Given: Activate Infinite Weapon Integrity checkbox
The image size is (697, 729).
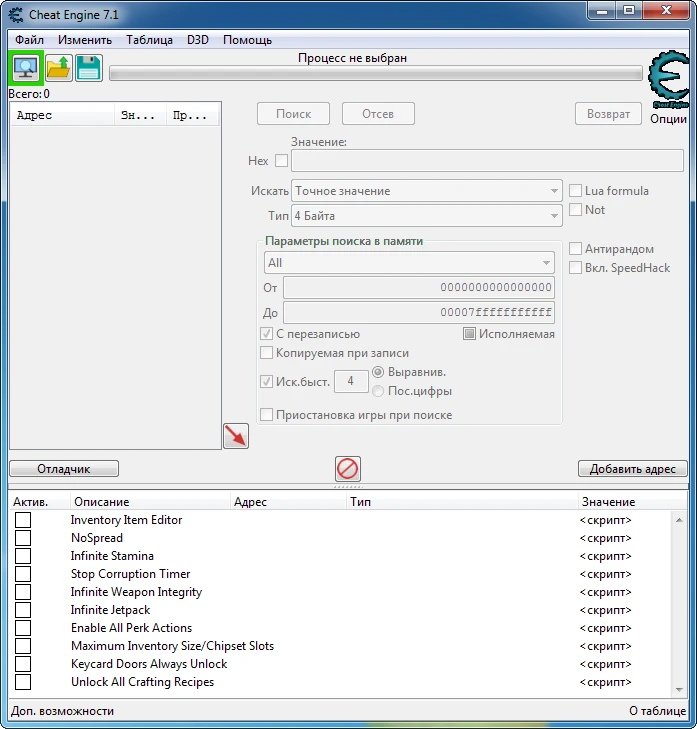Looking at the screenshot, I should [23, 592].
